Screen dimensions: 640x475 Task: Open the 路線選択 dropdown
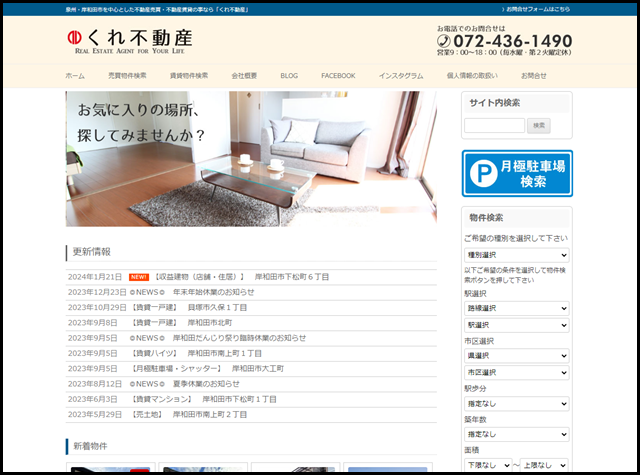(x=517, y=308)
